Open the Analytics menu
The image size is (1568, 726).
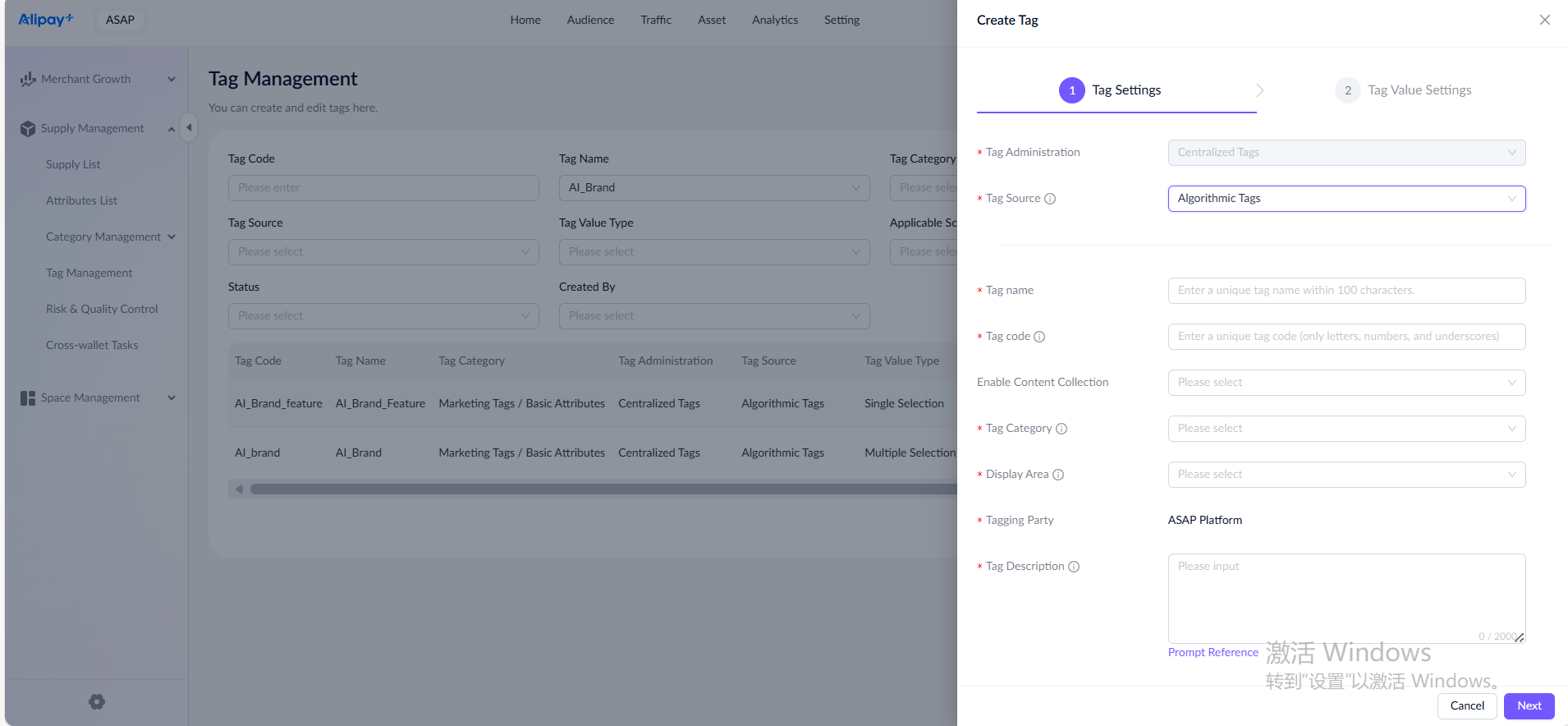coord(774,20)
